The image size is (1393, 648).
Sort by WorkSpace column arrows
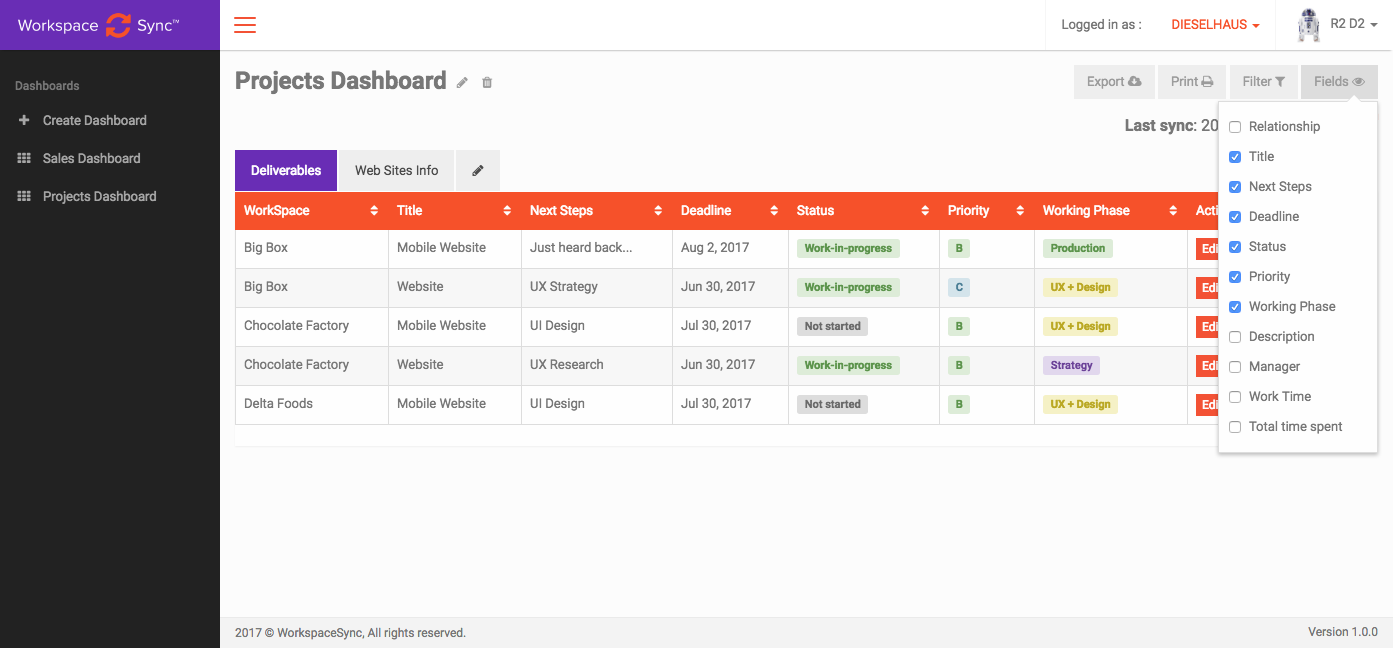click(x=374, y=211)
